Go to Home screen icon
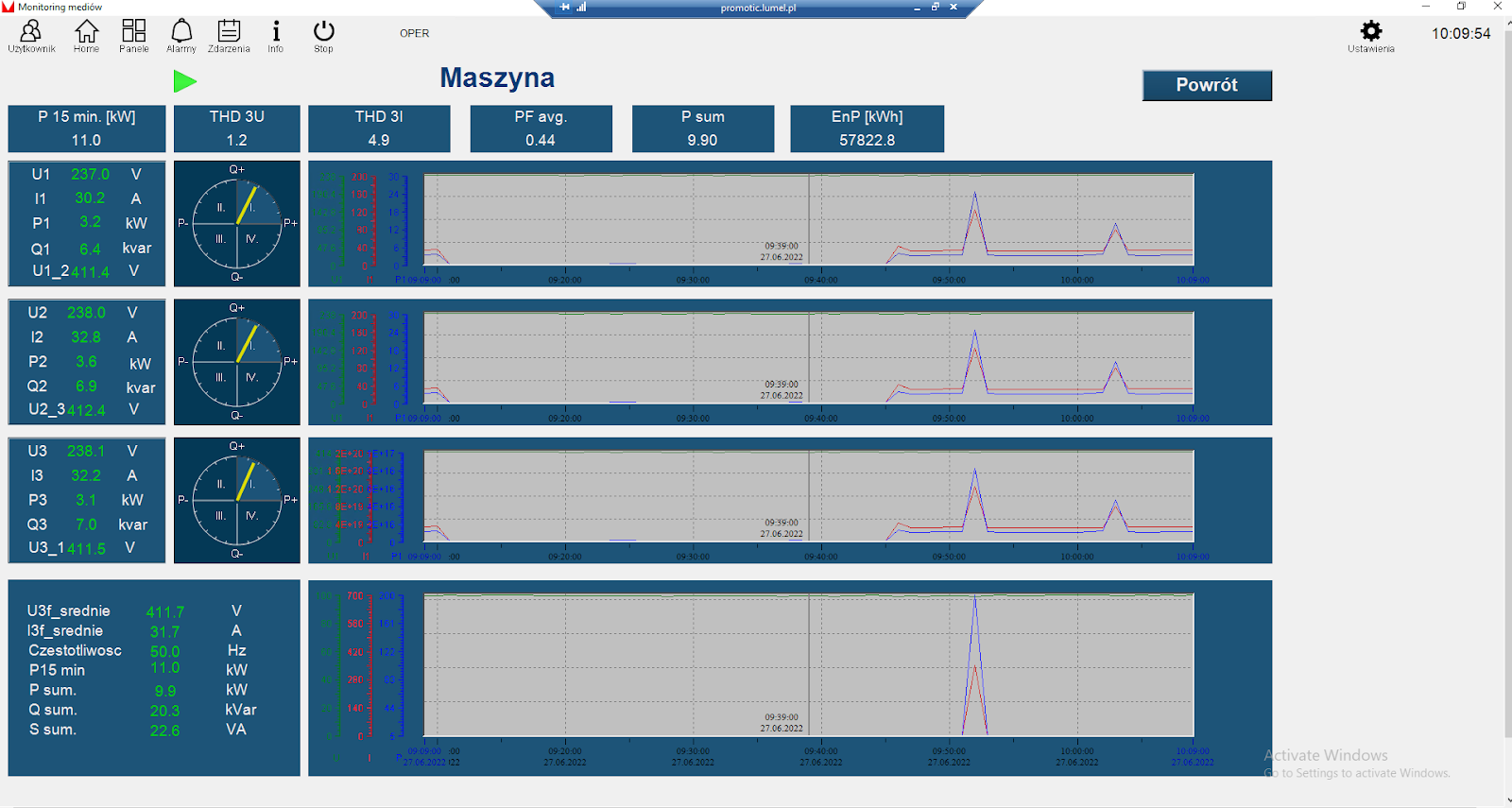The width and height of the screenshot is (1512, 808). tap(86, 34)
